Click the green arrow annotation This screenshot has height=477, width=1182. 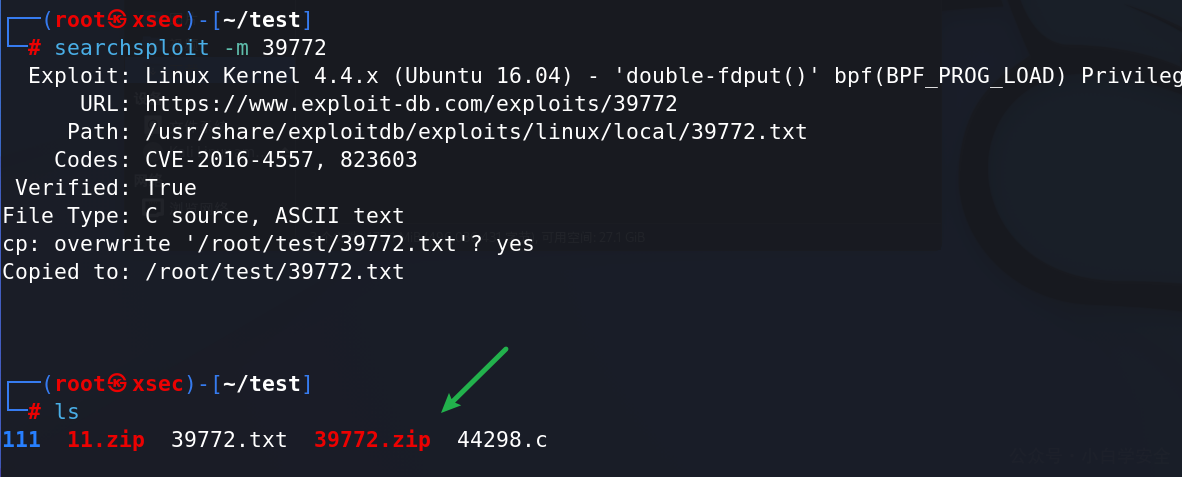pyautogui.click(x=474, y=380)
